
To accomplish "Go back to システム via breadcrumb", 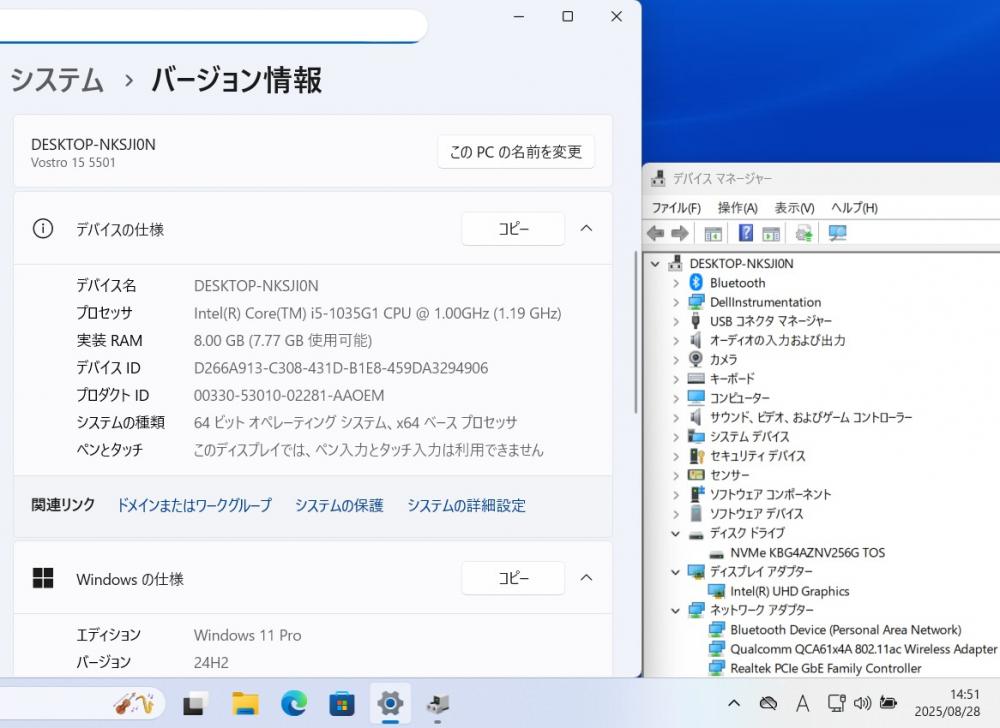I will (x=57, y=80).
